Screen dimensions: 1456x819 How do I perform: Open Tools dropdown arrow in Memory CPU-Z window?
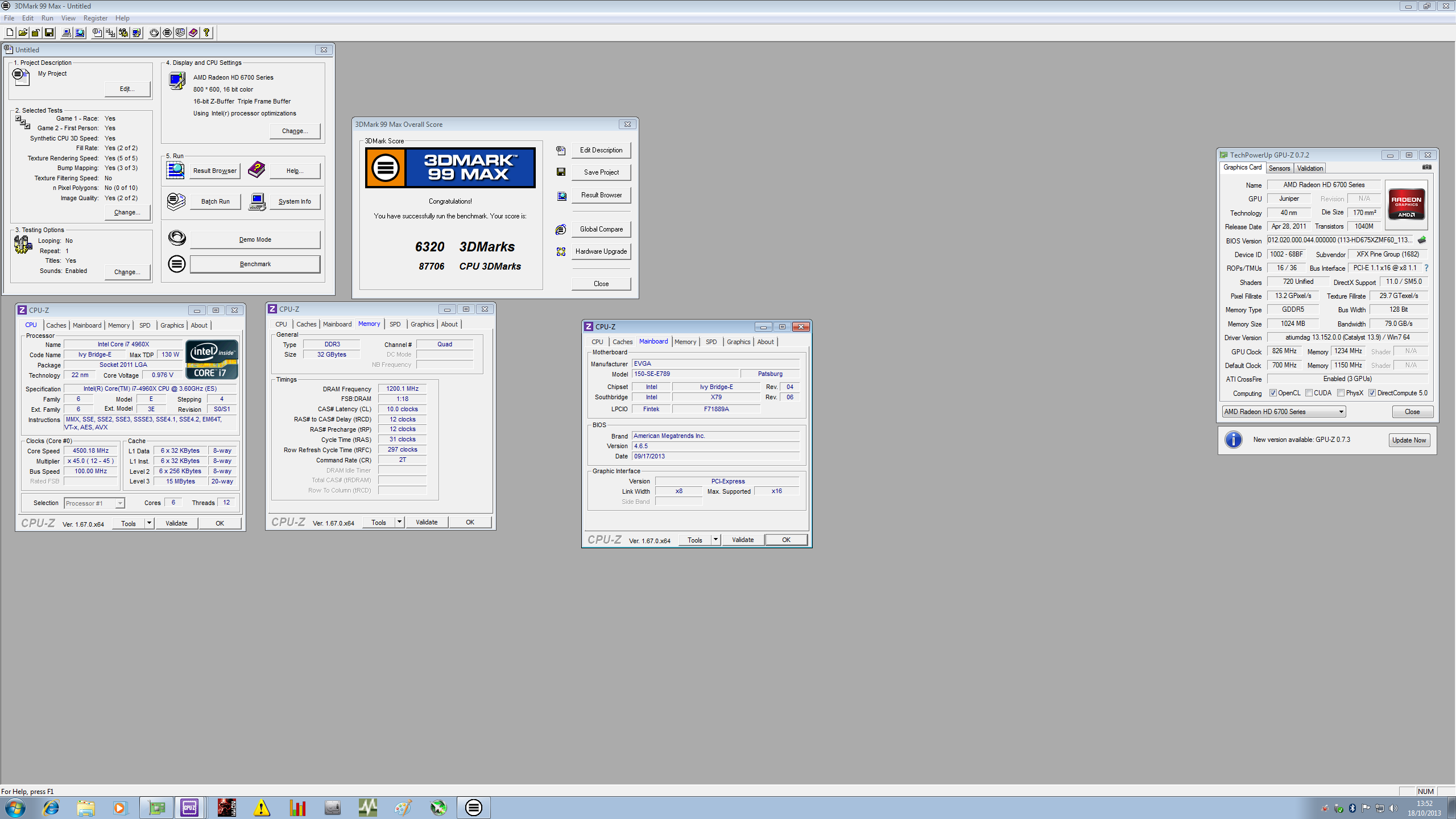[x=399, y=522]
